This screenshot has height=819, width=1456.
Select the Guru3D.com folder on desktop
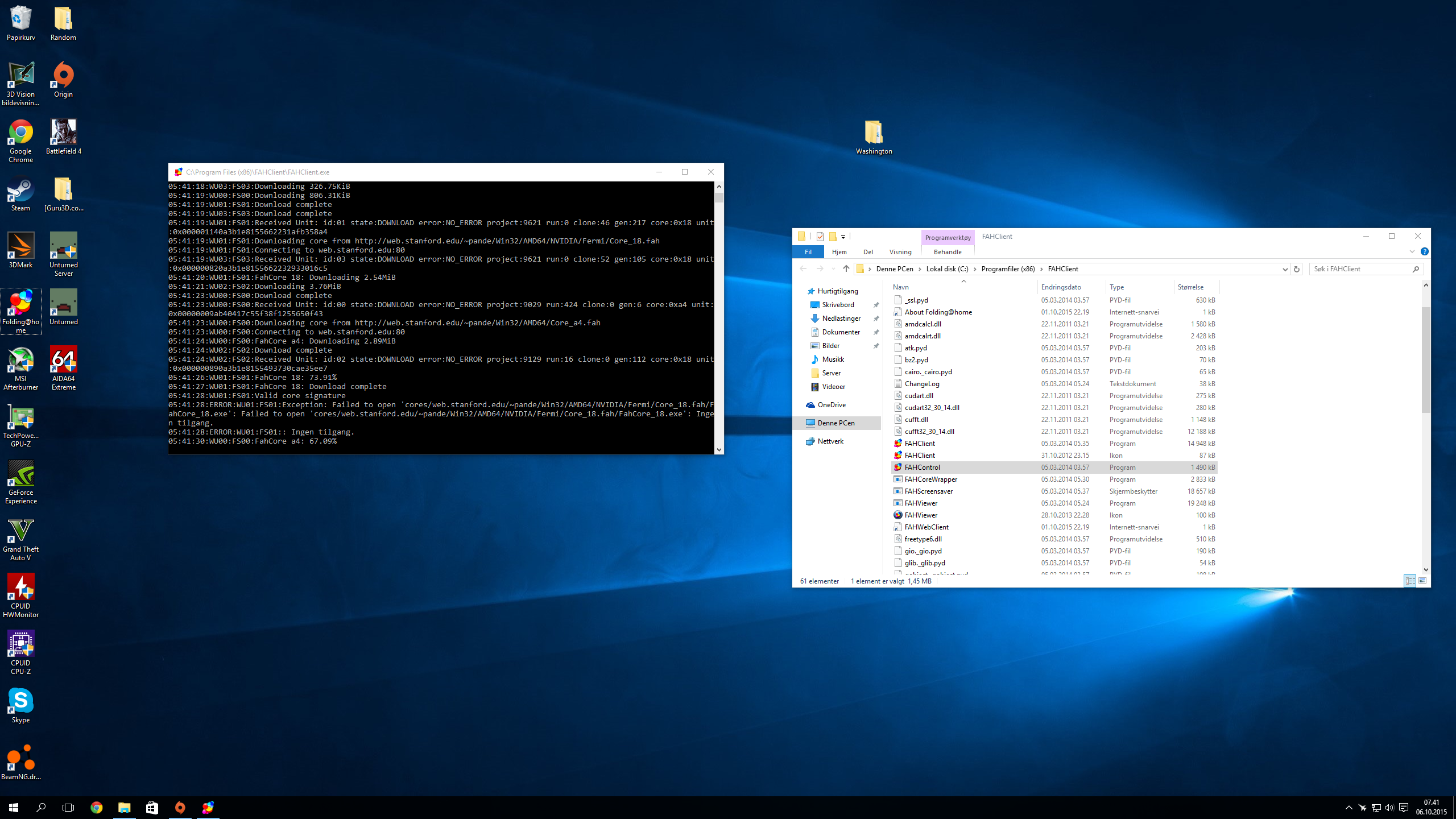tap(63, 193)
